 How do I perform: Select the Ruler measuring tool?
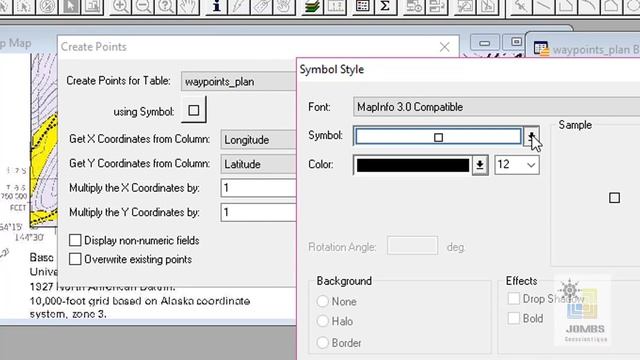(335, 7)
